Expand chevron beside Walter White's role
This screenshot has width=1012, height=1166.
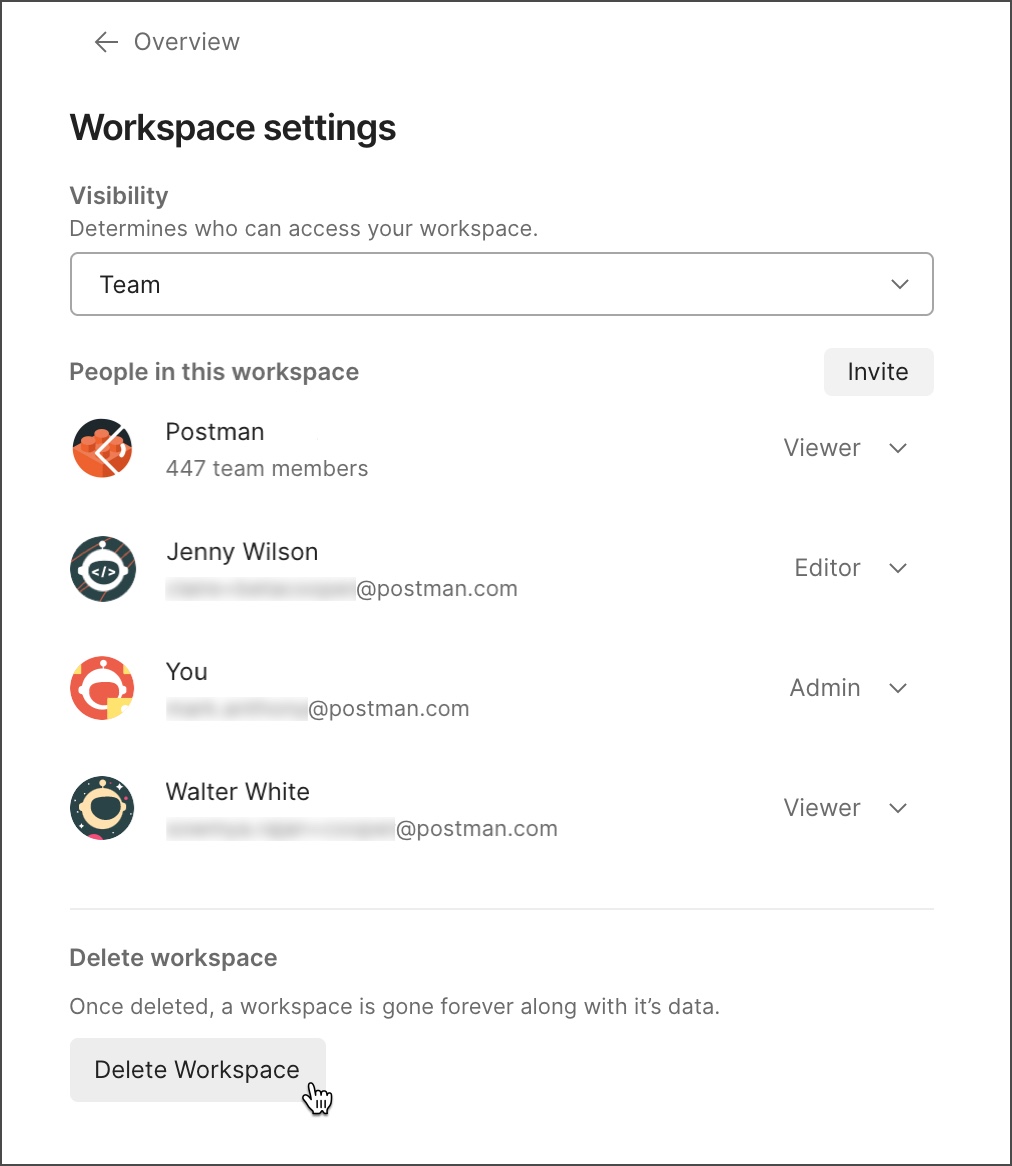coord(898,808)
